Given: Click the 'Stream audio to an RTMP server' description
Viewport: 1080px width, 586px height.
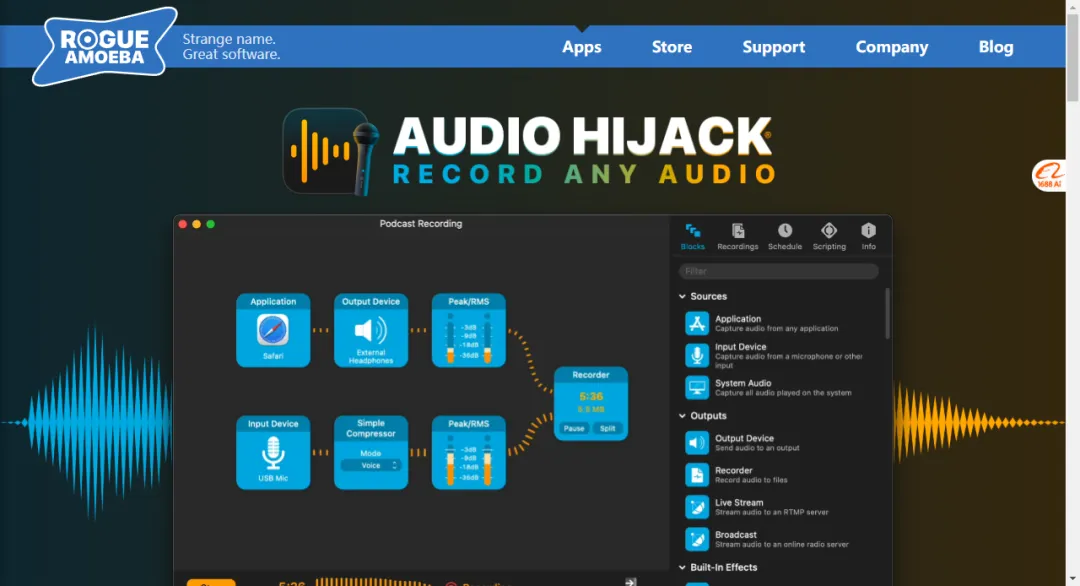Looking at the screenshot, I should point(771,512).
